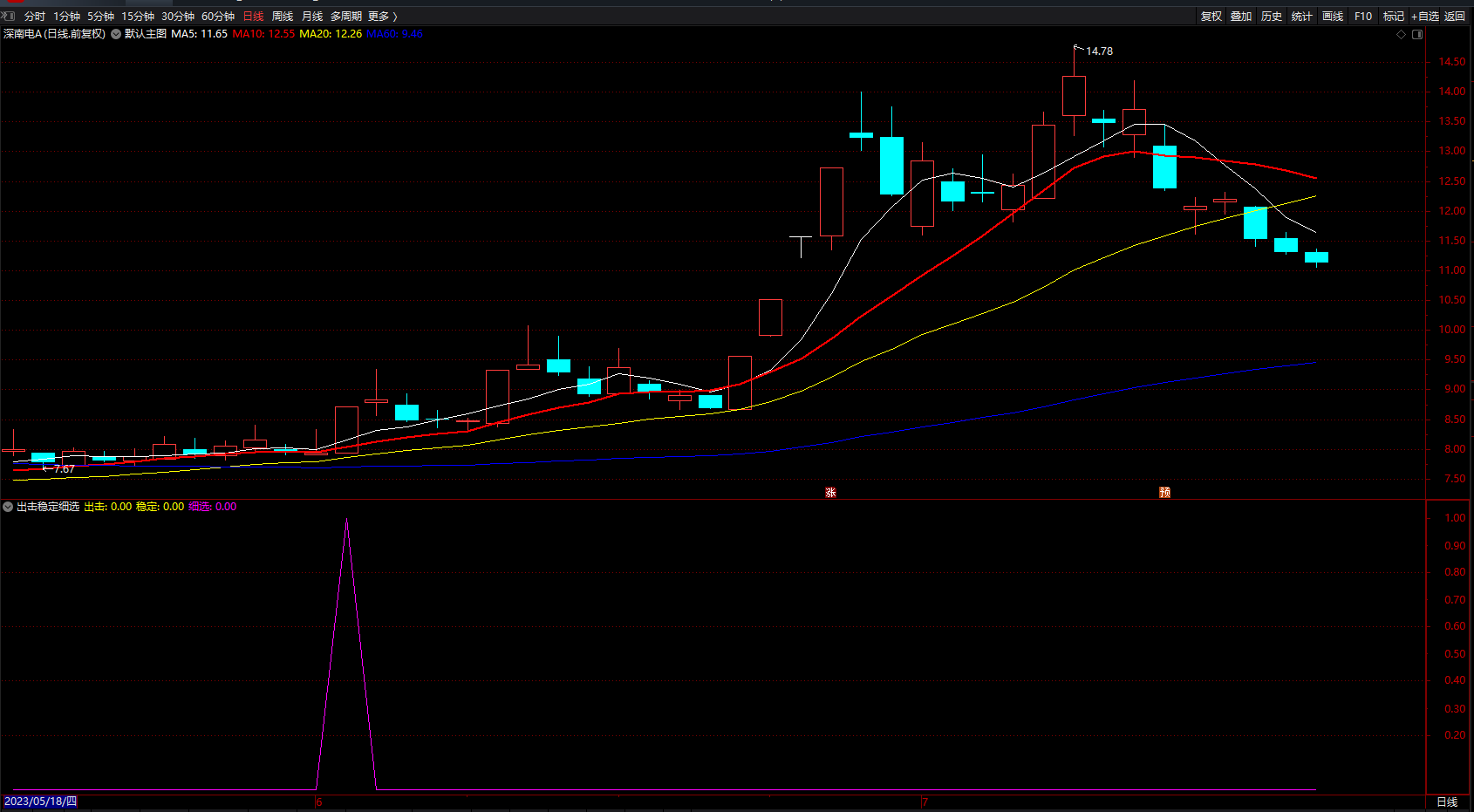1474x812 pixels.
Task: Click the 叠加 overlay button
Action: 1241,17
